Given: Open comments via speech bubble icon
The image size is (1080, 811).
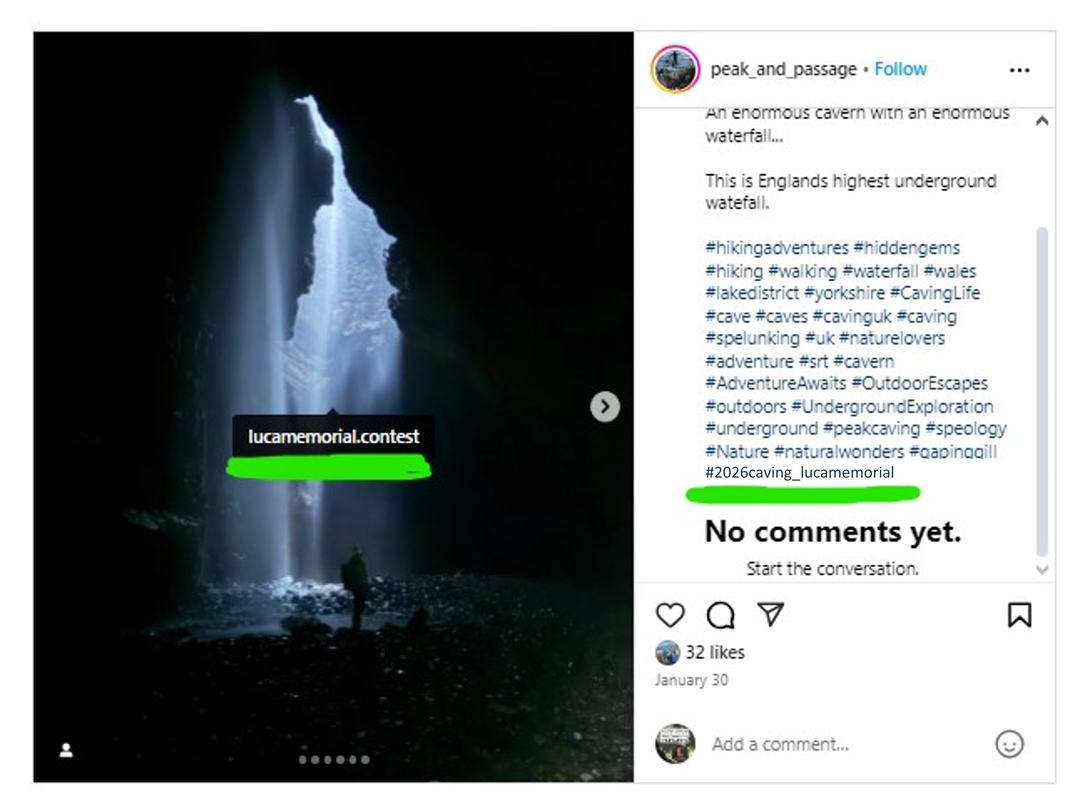Looking at the screenshot, I should [x=720, y=615].
